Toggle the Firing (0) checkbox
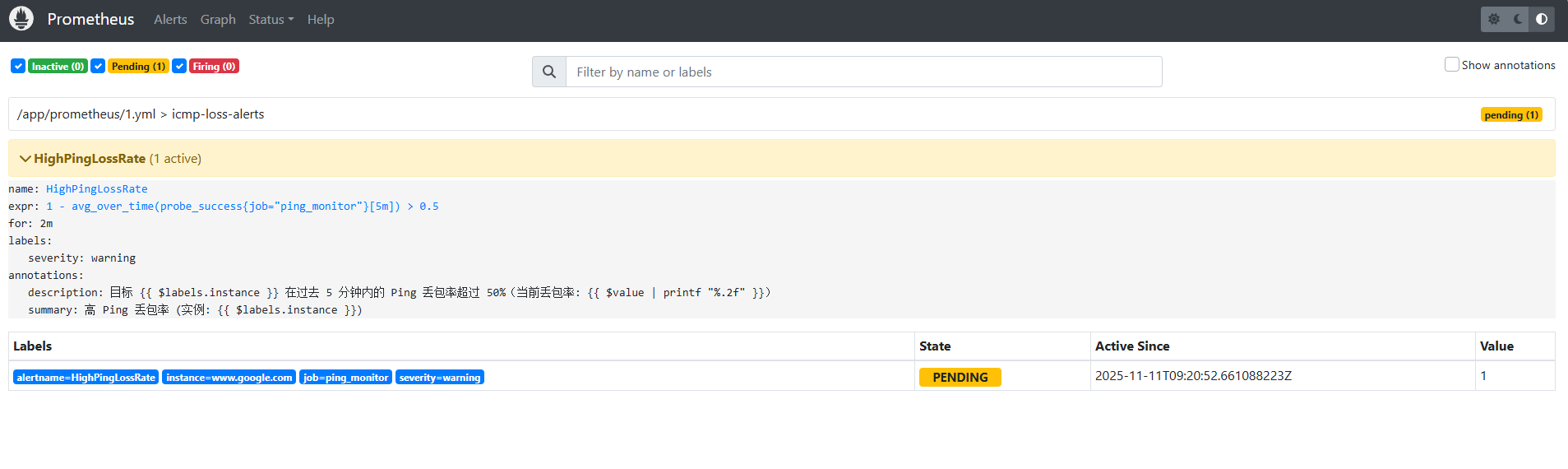The image size is (1568, 469). pyautogui.click(x=179, y=66)
